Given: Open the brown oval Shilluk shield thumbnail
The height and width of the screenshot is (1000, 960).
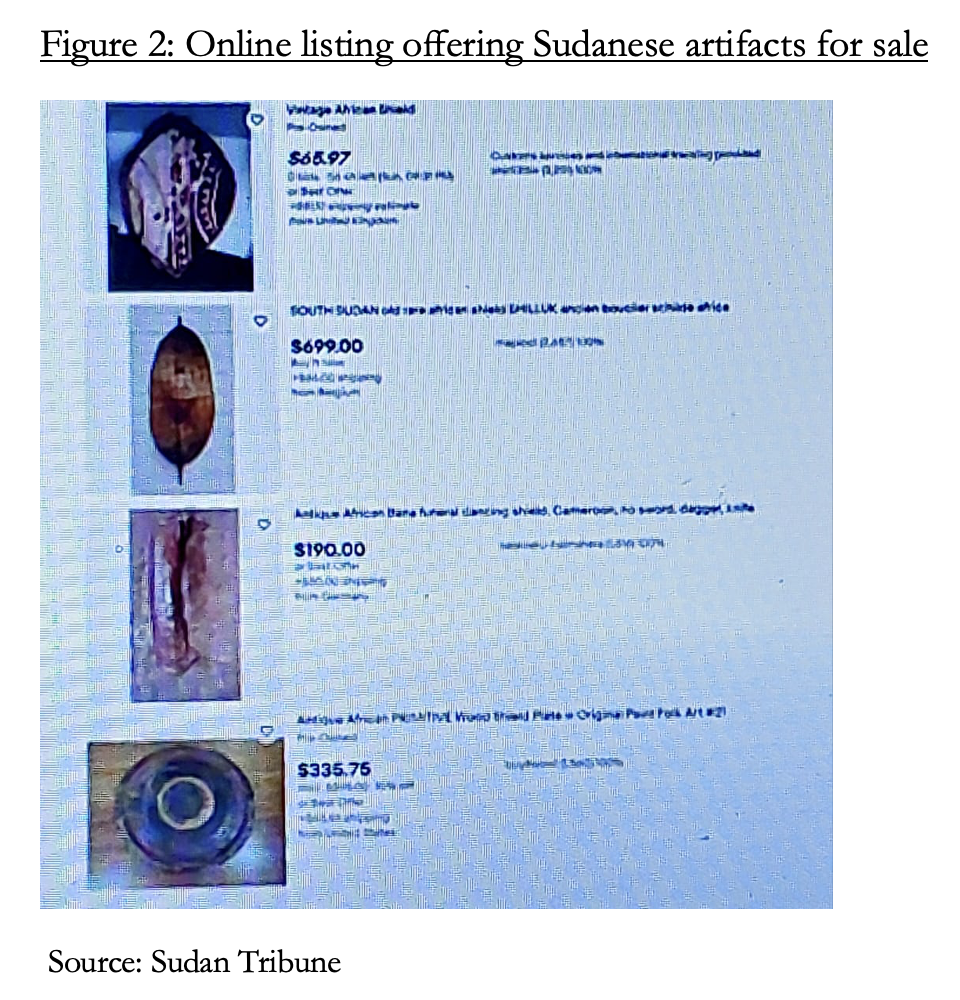Looking at the screenshot, I should click(182, 399).
